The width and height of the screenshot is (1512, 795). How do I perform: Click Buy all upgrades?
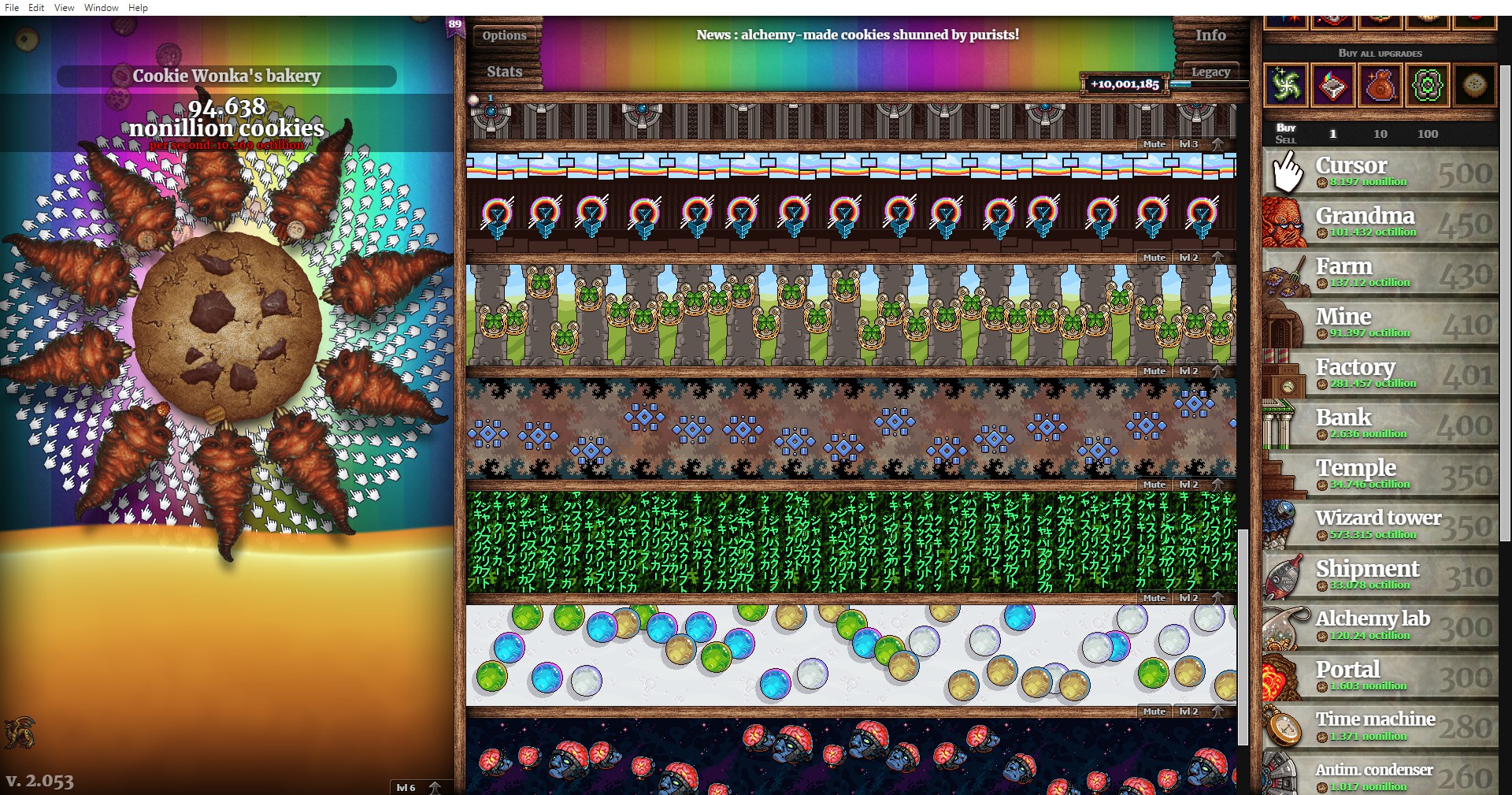click(x=1380, y=54)
